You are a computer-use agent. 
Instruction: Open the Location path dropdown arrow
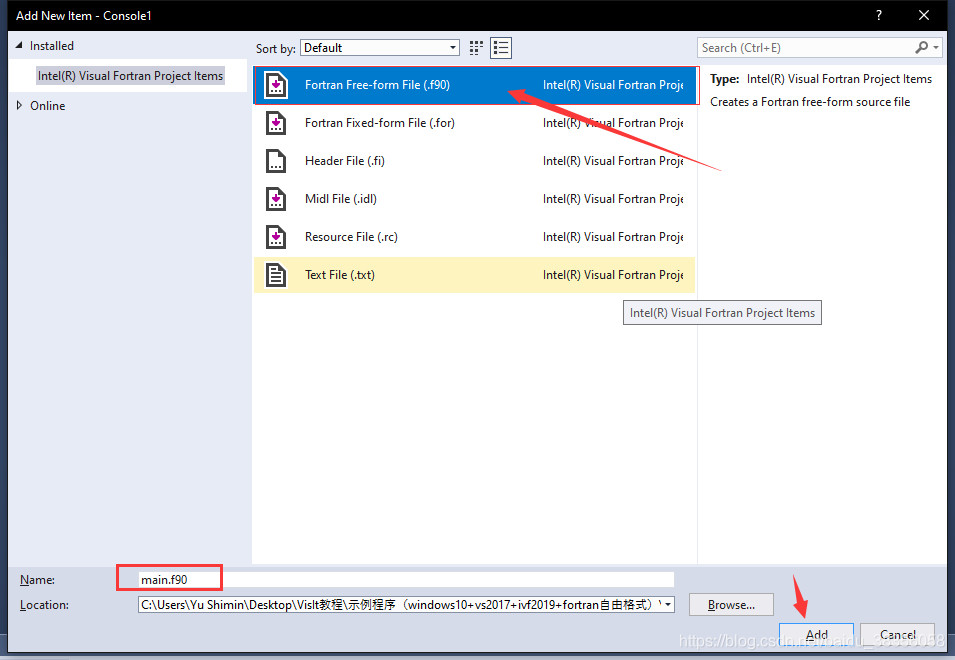click(x=666, y=604)
